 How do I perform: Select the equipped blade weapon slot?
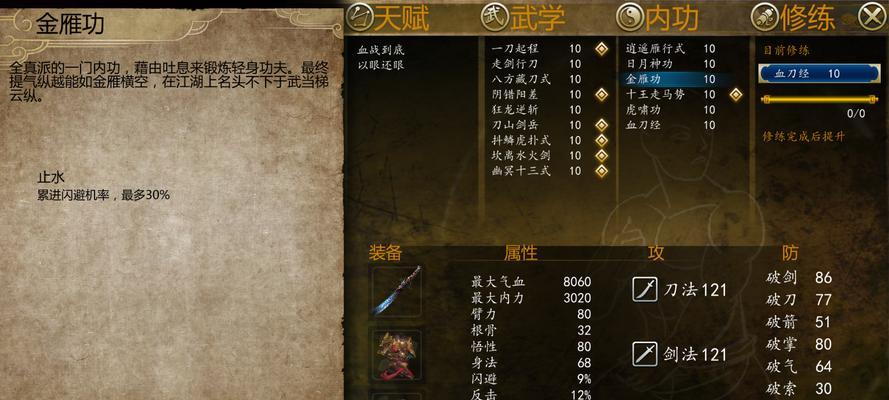click(x=397, y=291)
